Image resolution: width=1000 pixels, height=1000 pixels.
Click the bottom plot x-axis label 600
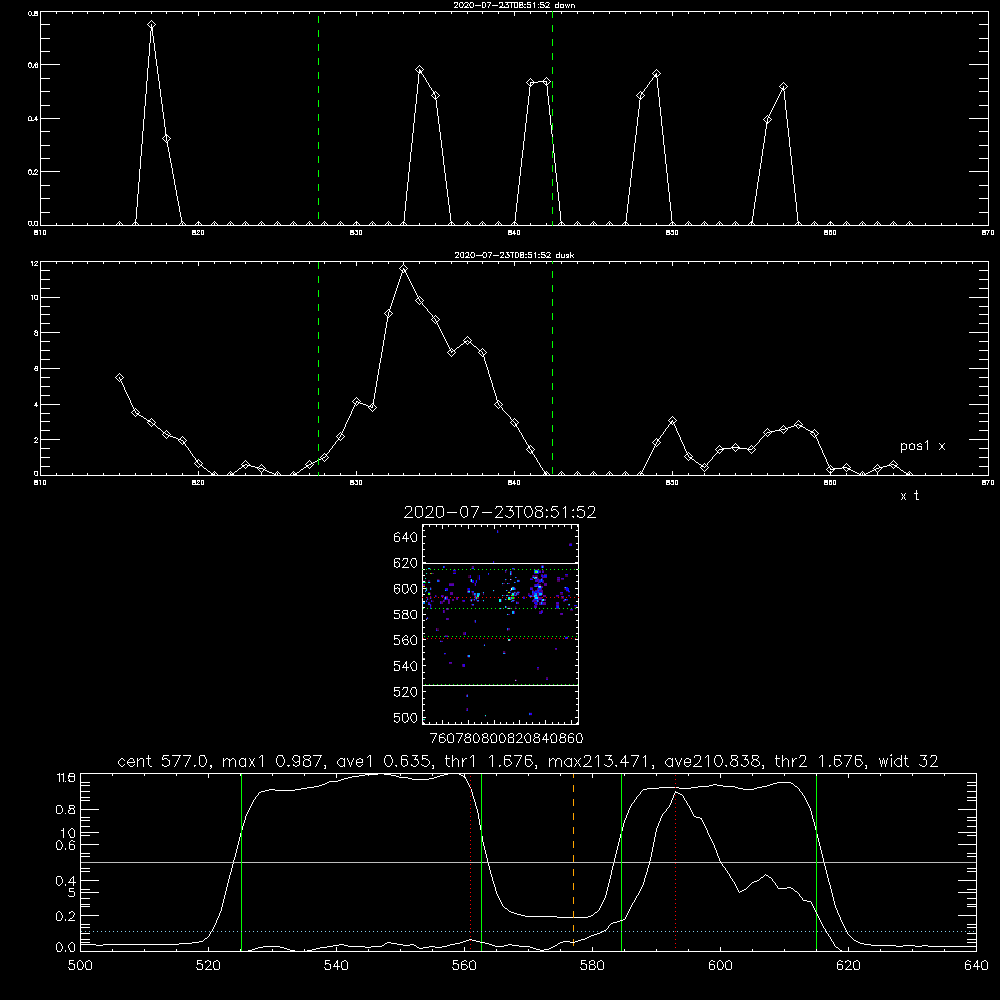click(721, 966)
